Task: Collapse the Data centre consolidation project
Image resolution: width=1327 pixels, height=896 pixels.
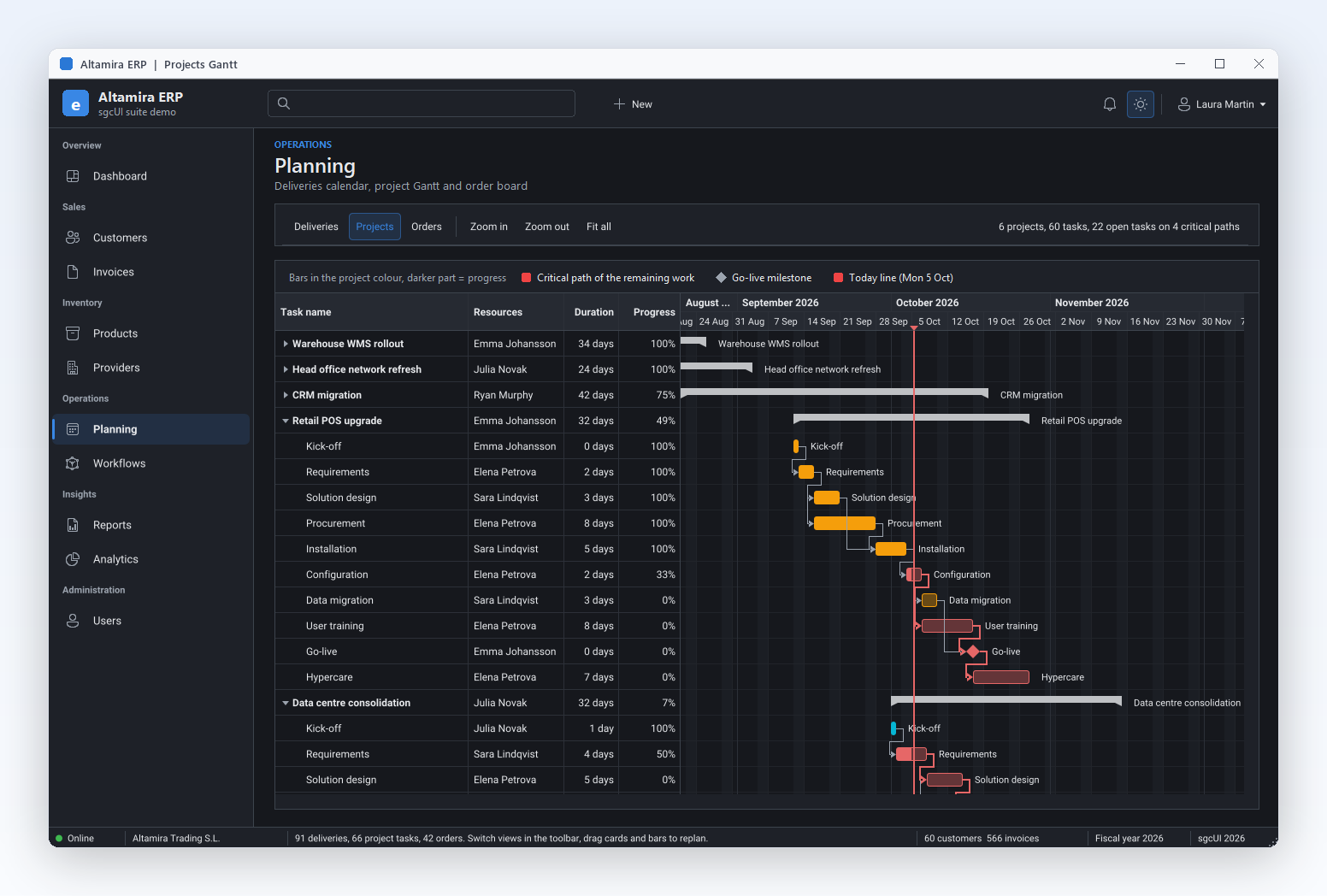Action: point(286,703)
